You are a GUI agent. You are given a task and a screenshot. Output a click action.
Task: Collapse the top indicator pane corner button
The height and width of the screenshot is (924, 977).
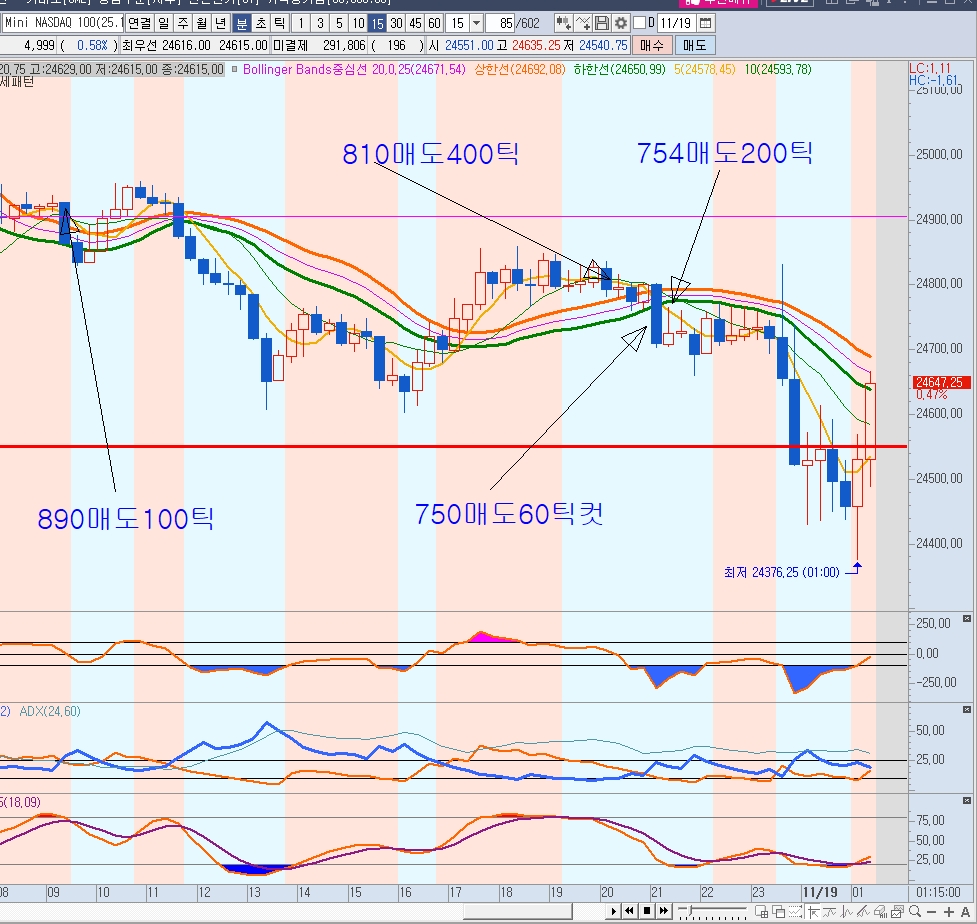pyautogui.click(x=966, y=619)
